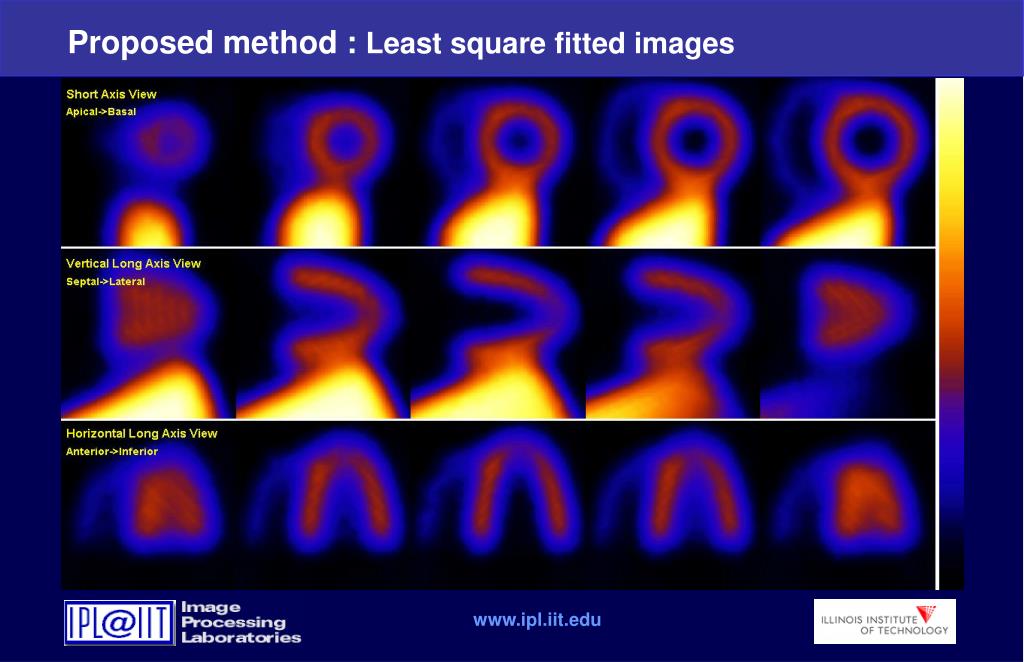1024x662 pixels.
Task: Click the Illinois Institute of Technology logo
Action: pyautogui.click(x=885, y=622)
